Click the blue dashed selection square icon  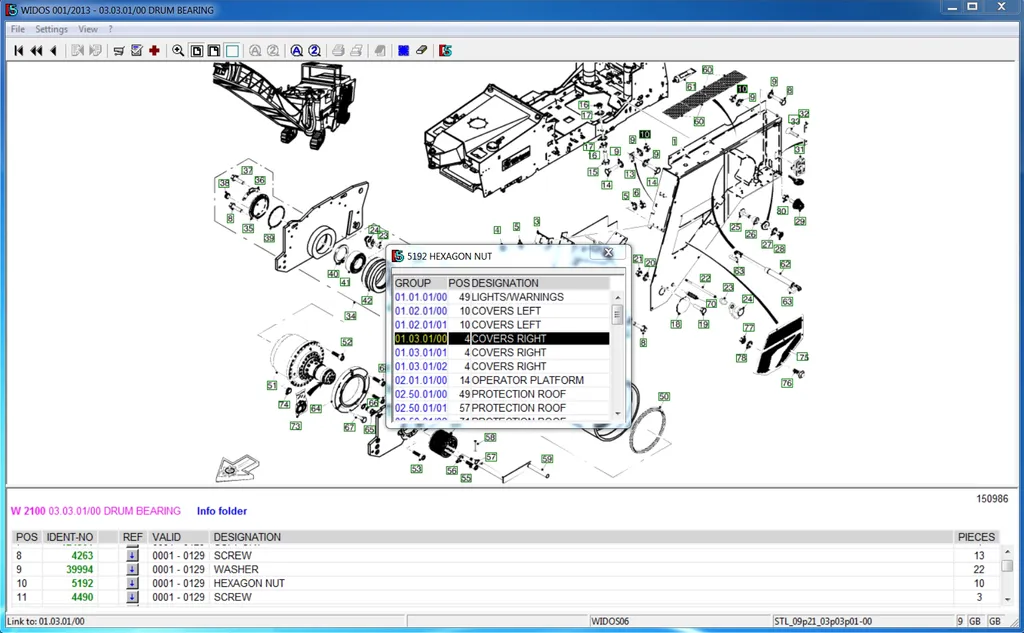pyautogui.click(x=404, y=50)
